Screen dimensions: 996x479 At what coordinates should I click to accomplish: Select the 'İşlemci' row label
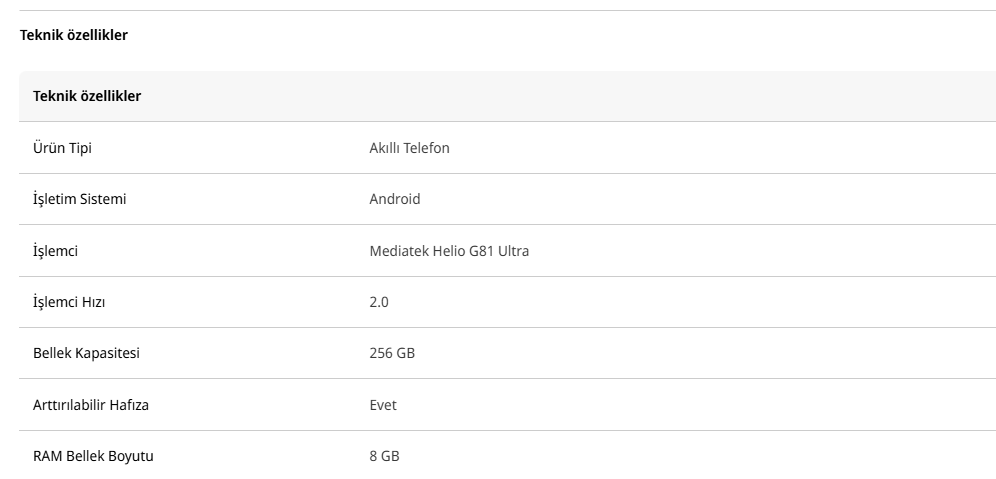[56, 251]
